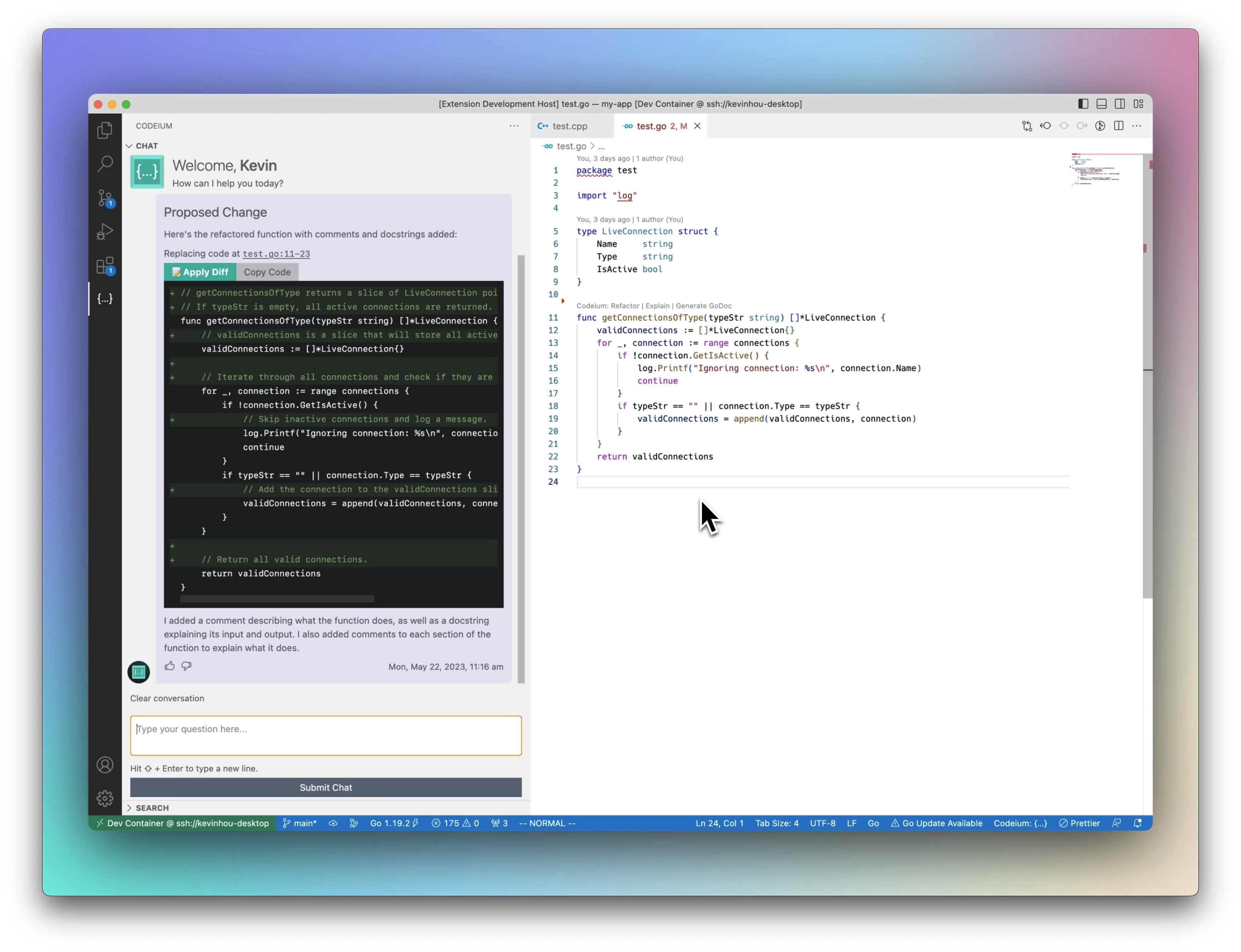This screenshot has height=952, width=1241.
Task: Open the Accounts menu icon
Action: [105, 765]
